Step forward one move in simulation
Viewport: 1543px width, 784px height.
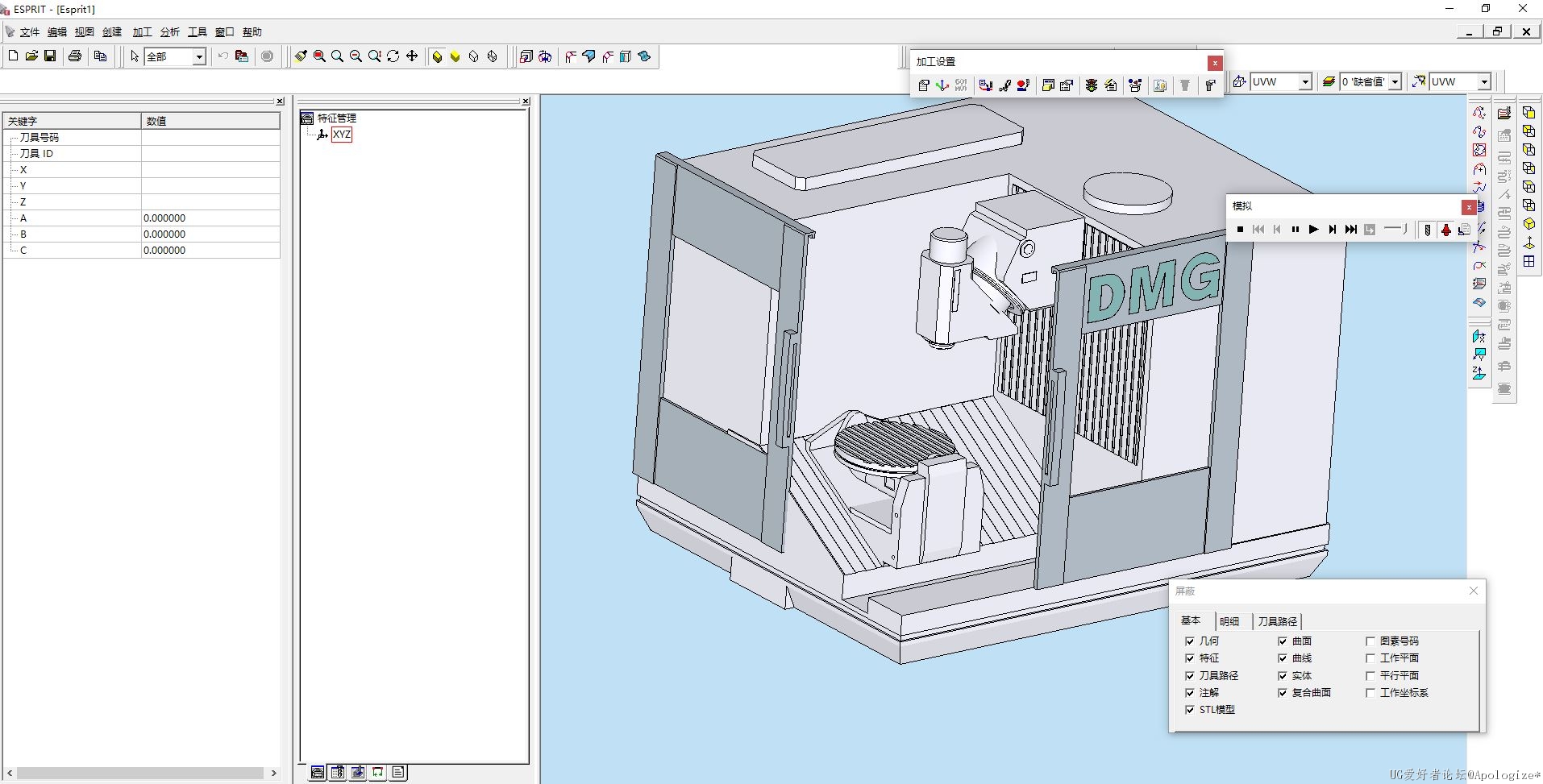[1332, 230]
